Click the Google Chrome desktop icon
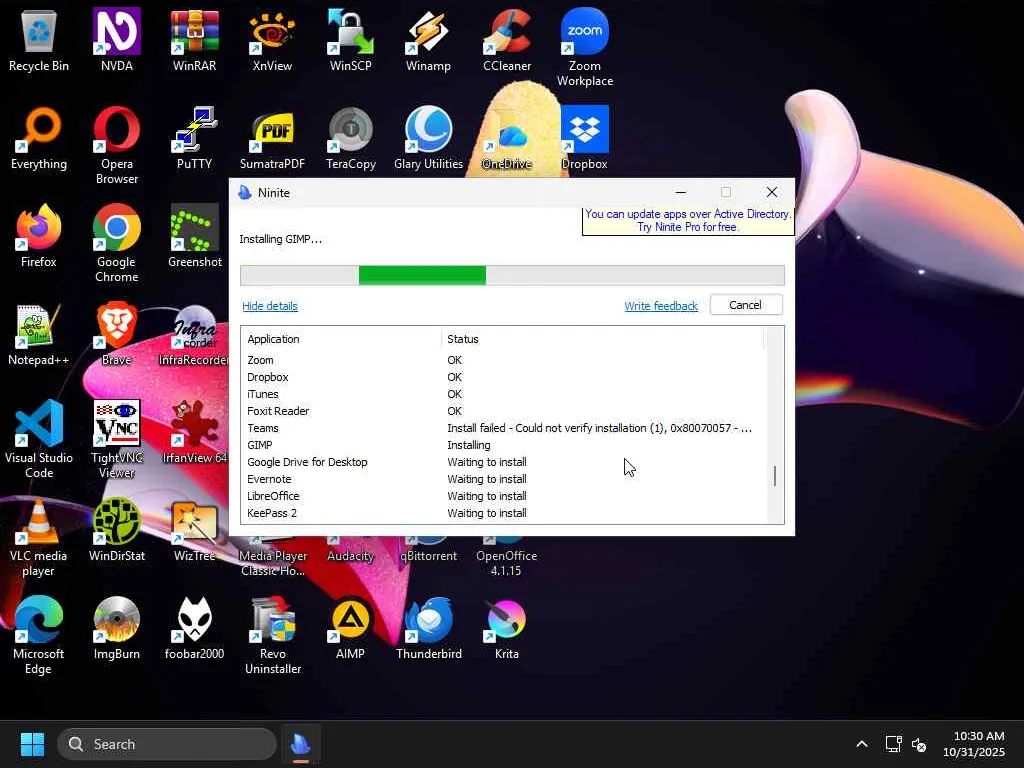Screen dimensions: 1024x768 (x=116, y=244)
